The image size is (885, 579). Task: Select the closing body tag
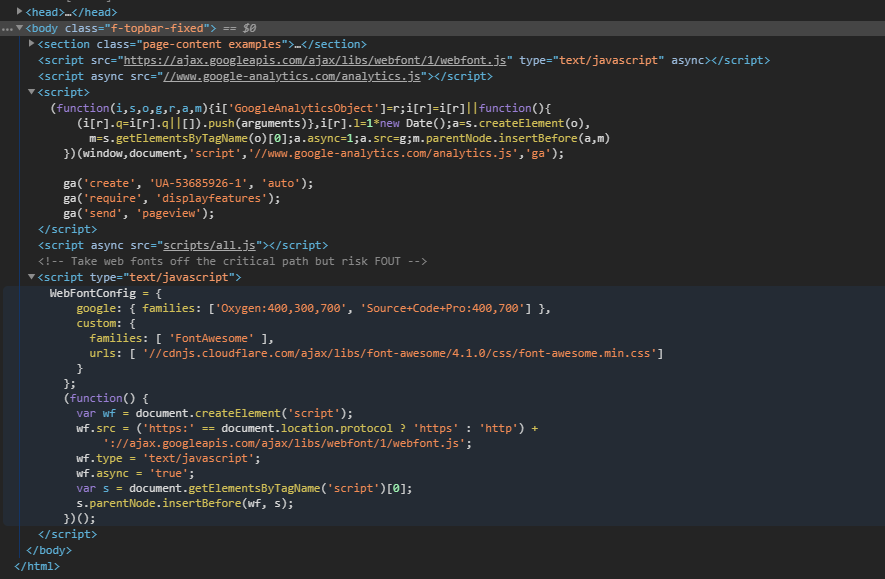pyautogui.click(x=48, y=549)
